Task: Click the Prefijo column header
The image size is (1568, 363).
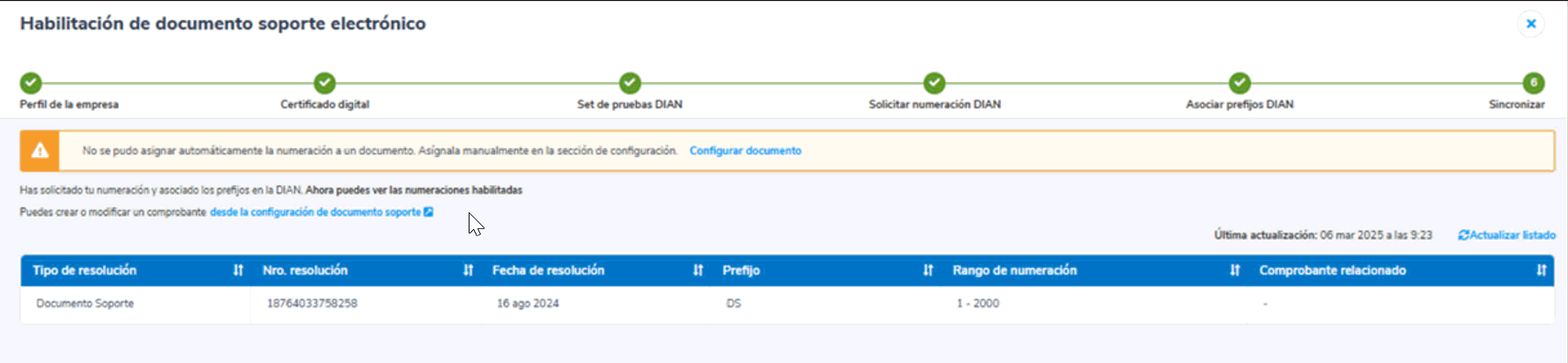Action: (825, 270)
